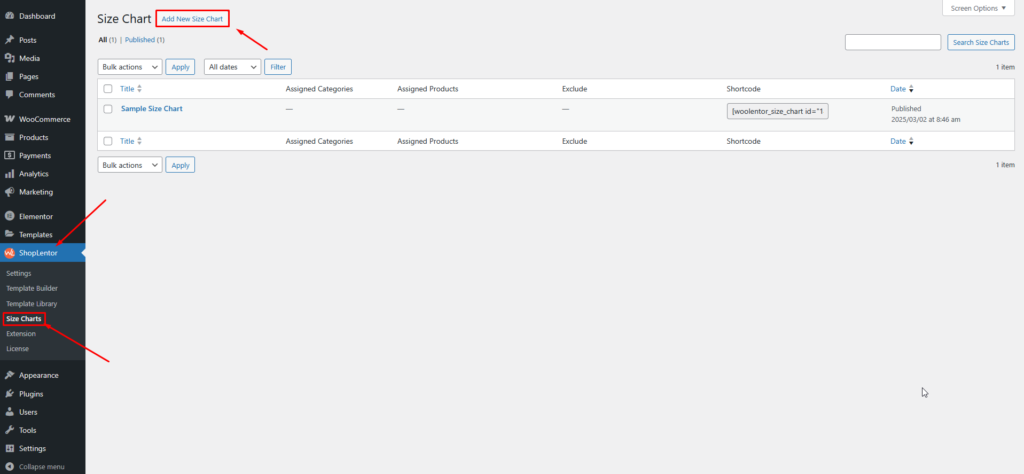This screenshot has height=474, width=1024.
Task: Click the Posts pin icon
Action: (9, 40)
